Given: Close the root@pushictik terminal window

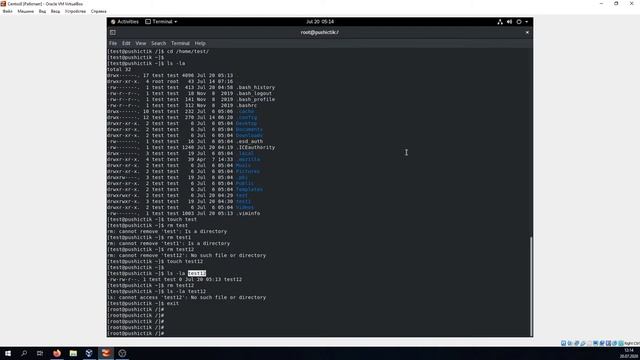Looking at the screenshot, I should [527, 32].
